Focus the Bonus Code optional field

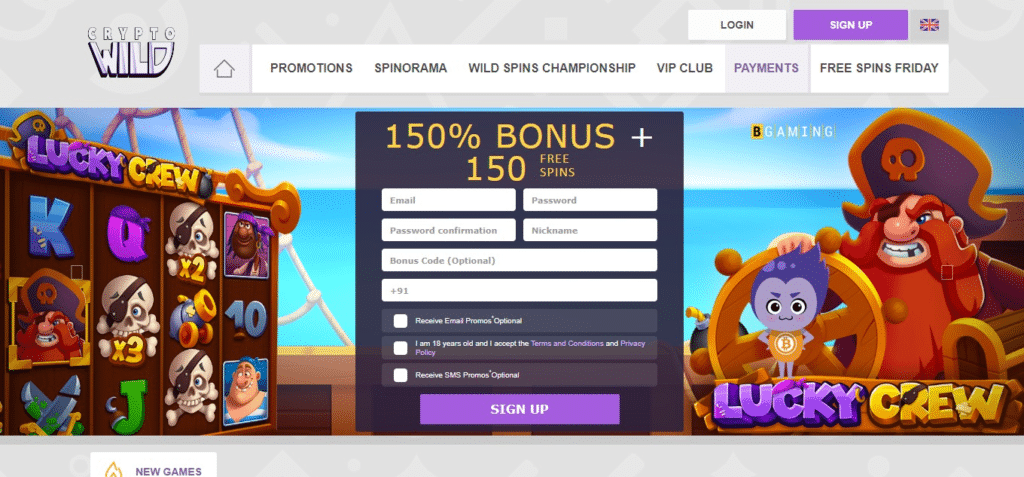tap(519, 260)
